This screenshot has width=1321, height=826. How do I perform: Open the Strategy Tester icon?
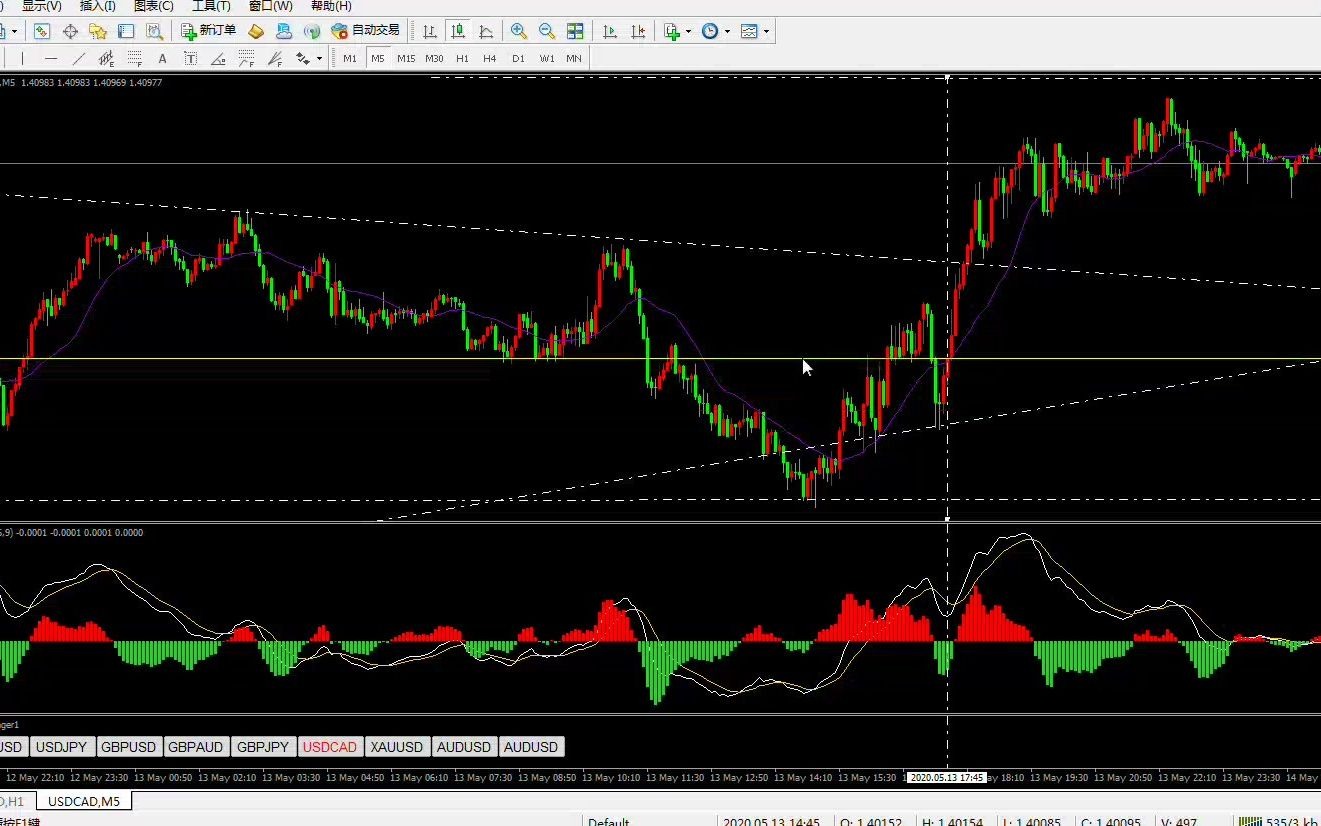pos(154,31)
